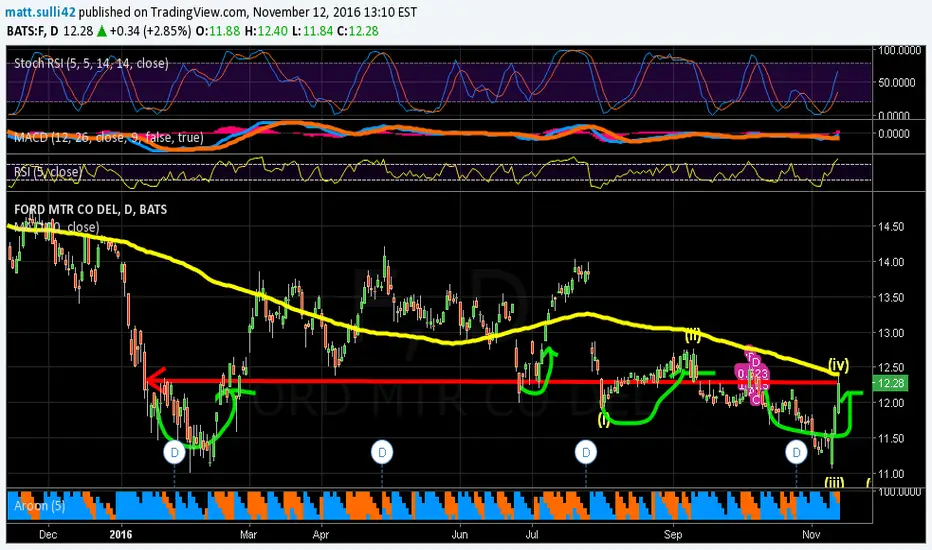Click the H:12.40 high value
Viewport: 932px width, 550px height.
pyautogui.click(x=266, y=31)
